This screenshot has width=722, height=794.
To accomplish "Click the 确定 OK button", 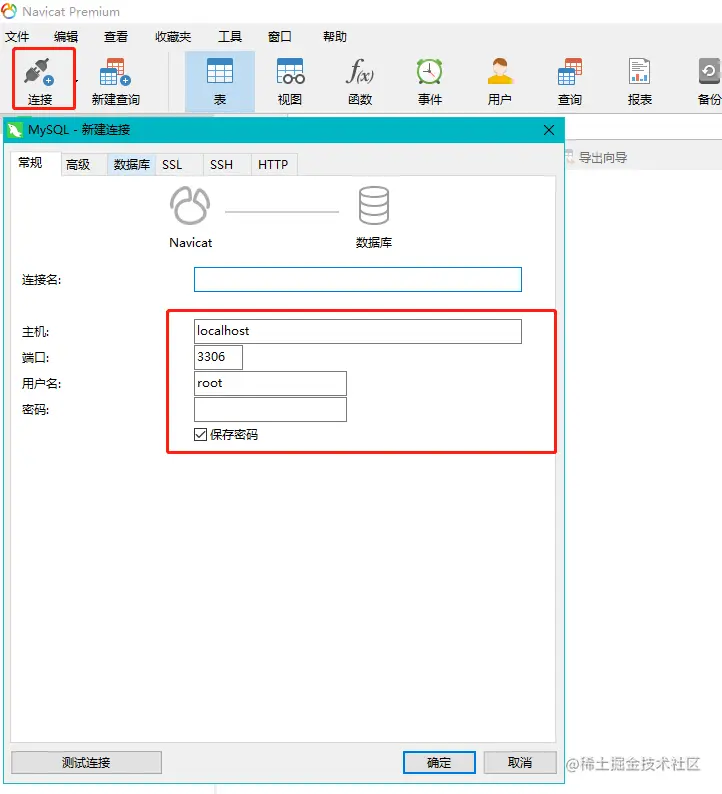I will point(439,763).
